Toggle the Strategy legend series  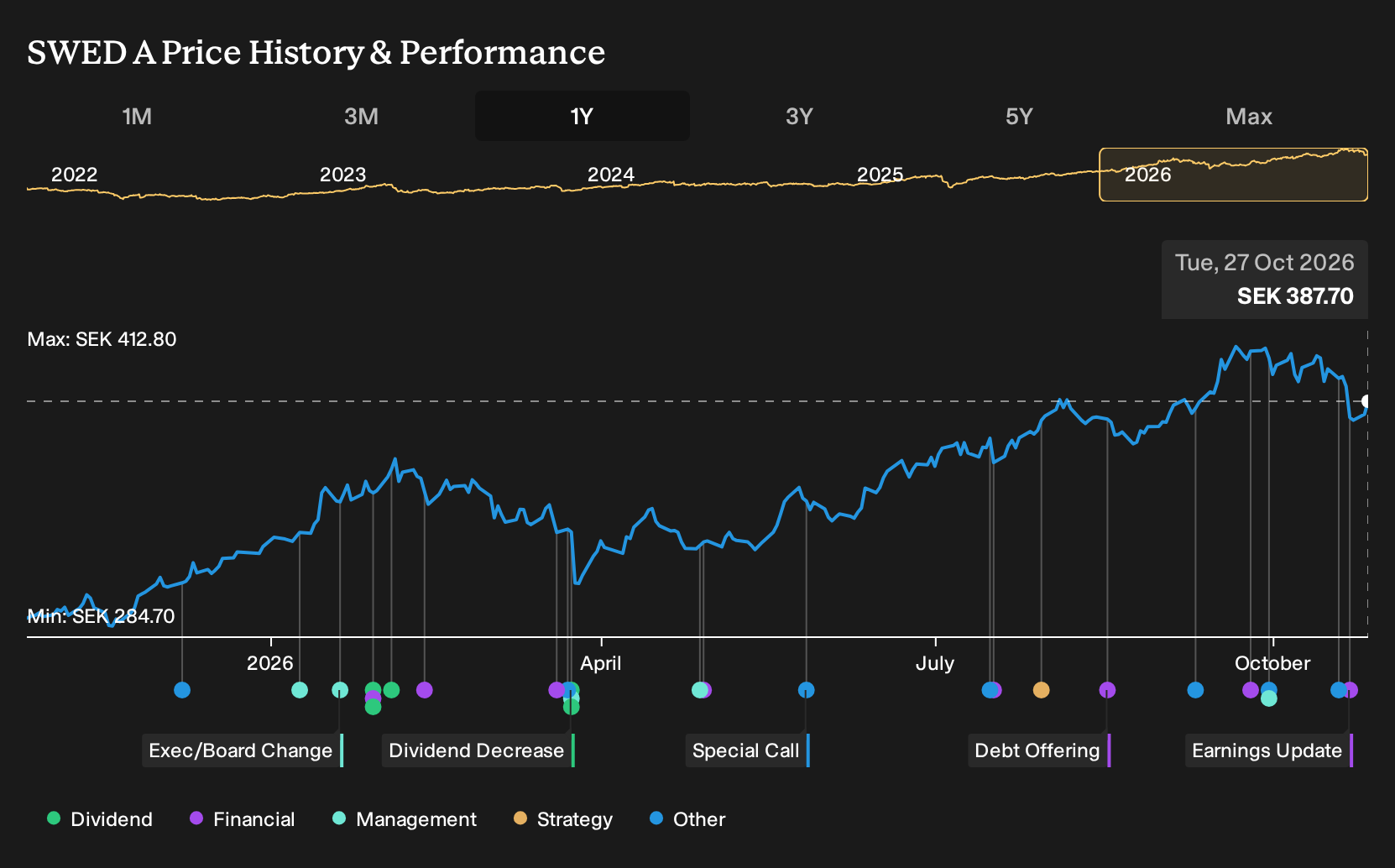coord(563,819)
